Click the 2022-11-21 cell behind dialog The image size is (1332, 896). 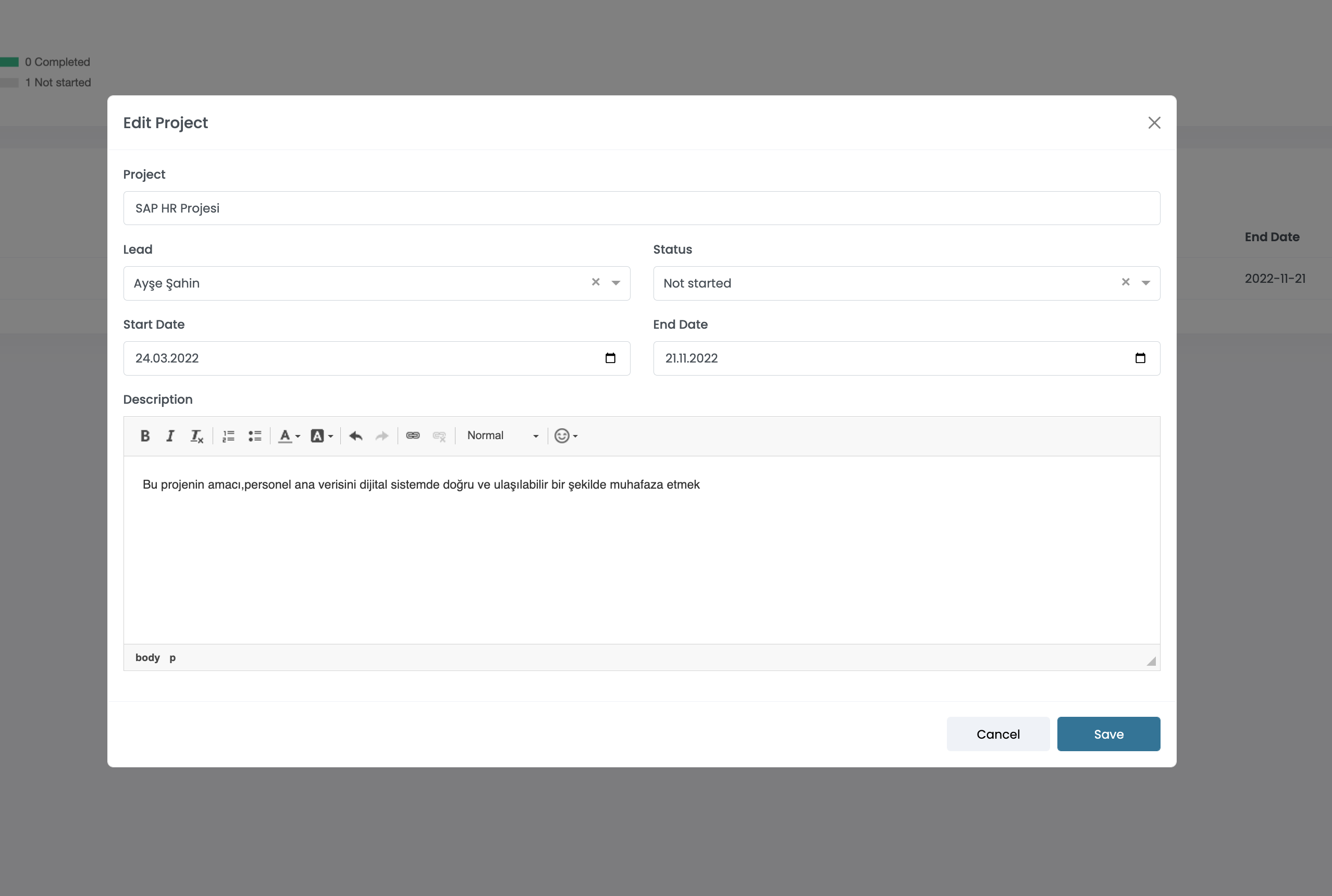click(x=1275, y=279)
